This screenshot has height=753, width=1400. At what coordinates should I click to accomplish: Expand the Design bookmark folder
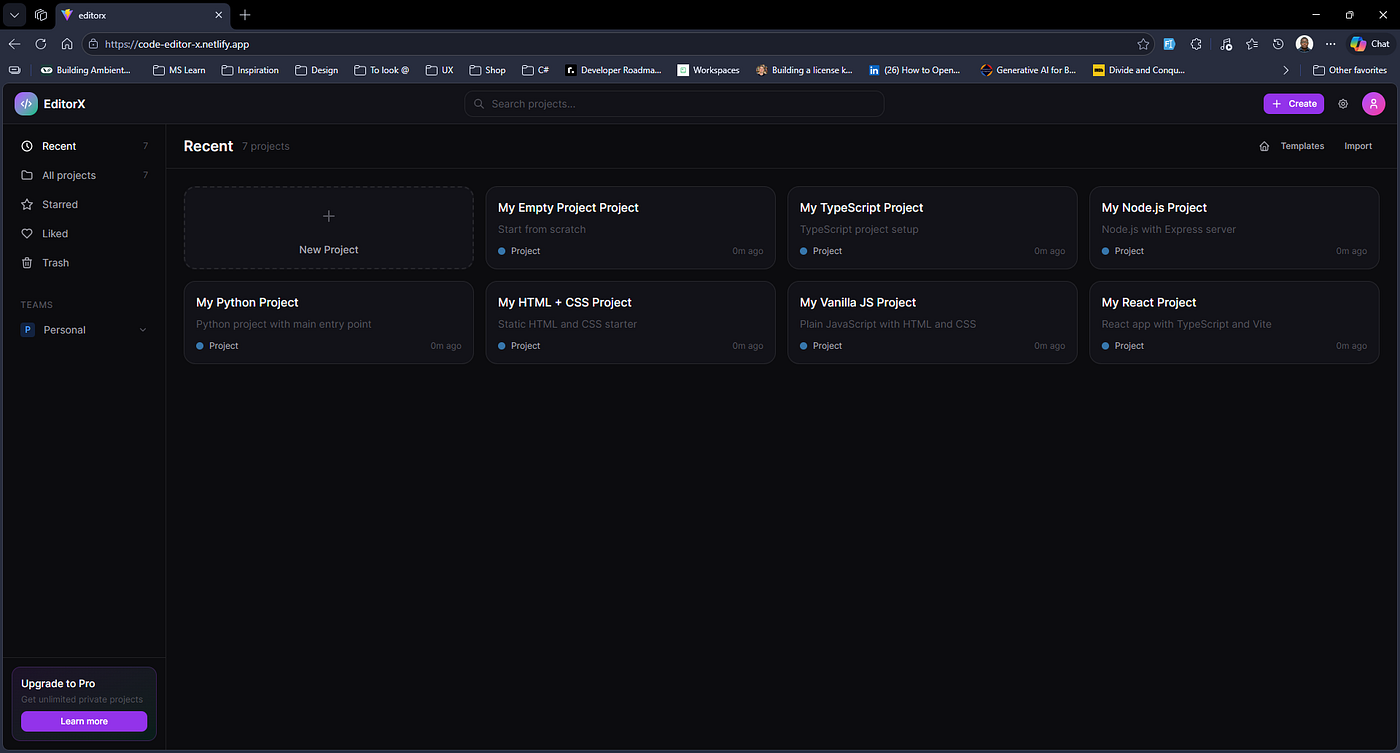coord(316,70)
